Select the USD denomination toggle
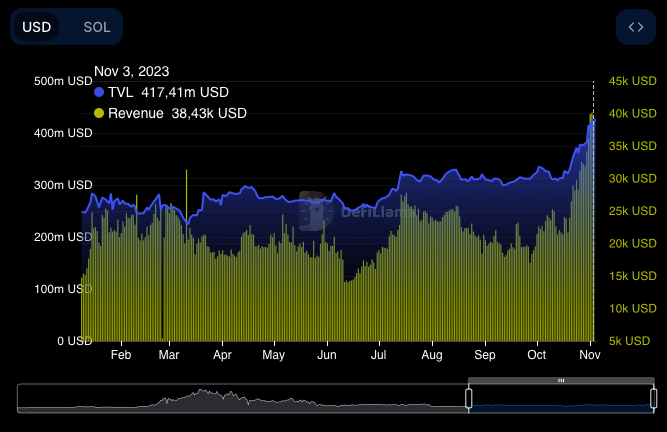The height and width of the screenshot is (432, 667). (37, 27)
